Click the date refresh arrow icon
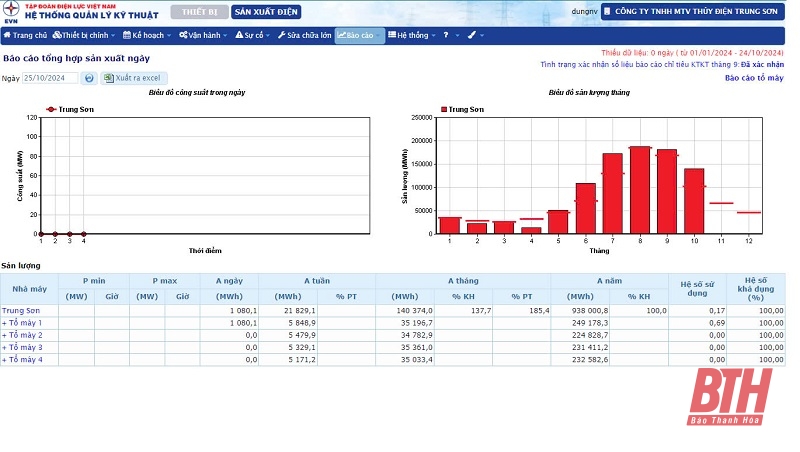The height and width of the screenshot is (452, 800). click(89, 78)
